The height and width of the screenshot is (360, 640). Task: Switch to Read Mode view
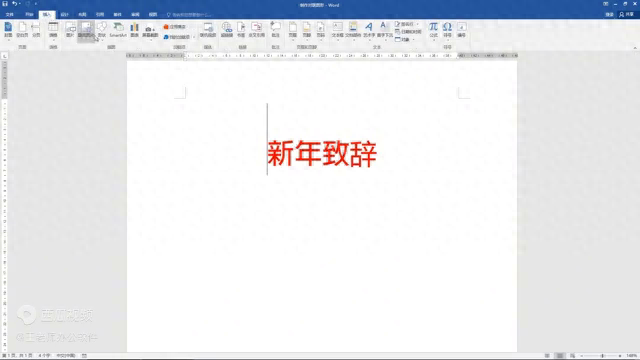[547, 356]
